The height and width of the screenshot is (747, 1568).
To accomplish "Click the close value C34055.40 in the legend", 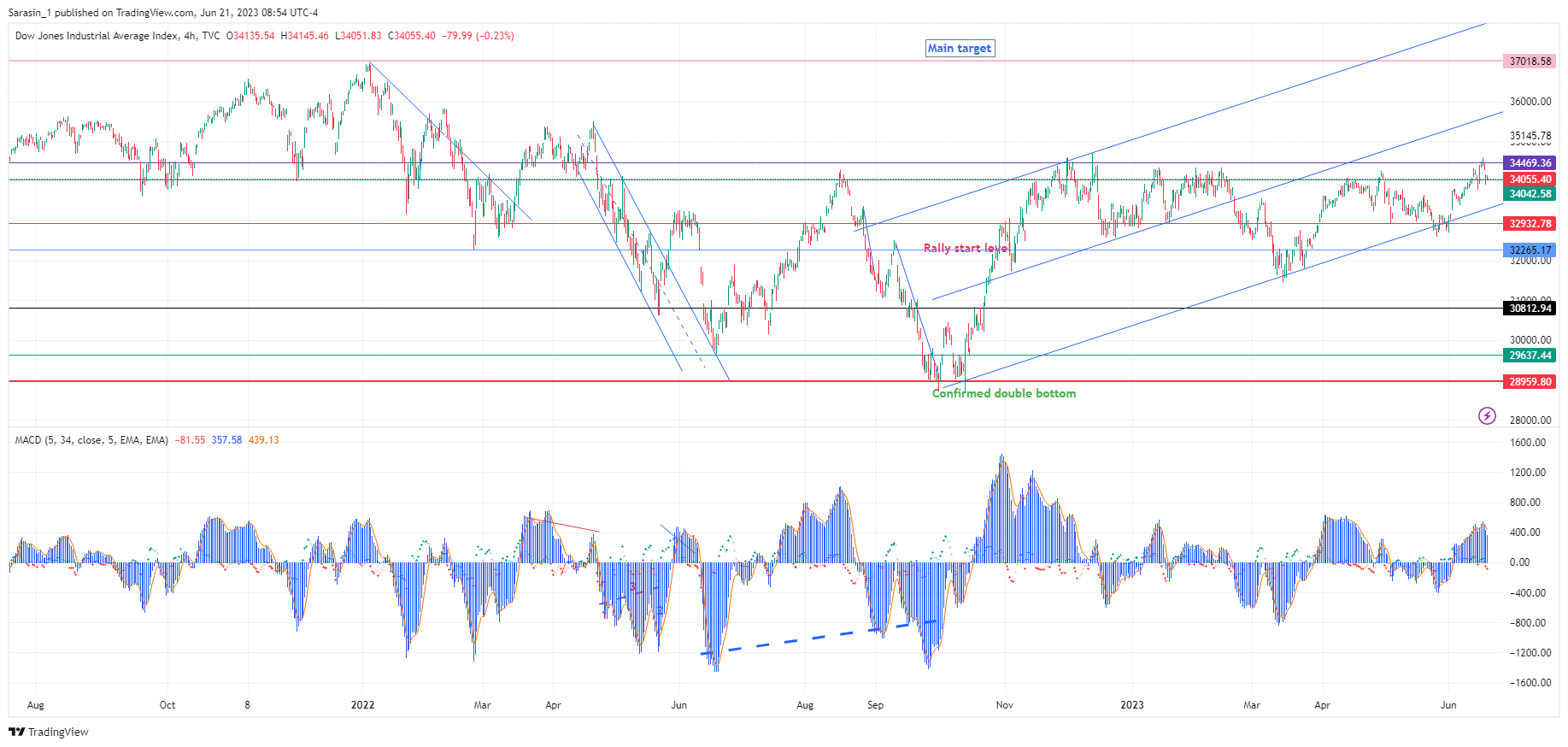I will coord(412,36).
